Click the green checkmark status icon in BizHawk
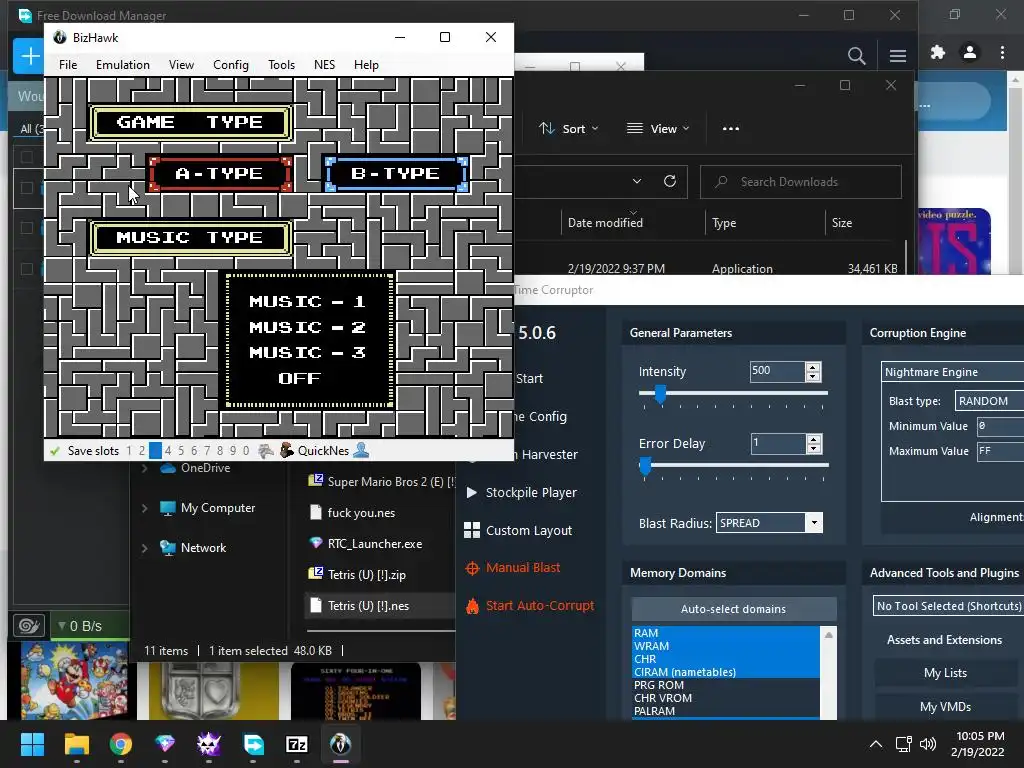 click(55, 451)
